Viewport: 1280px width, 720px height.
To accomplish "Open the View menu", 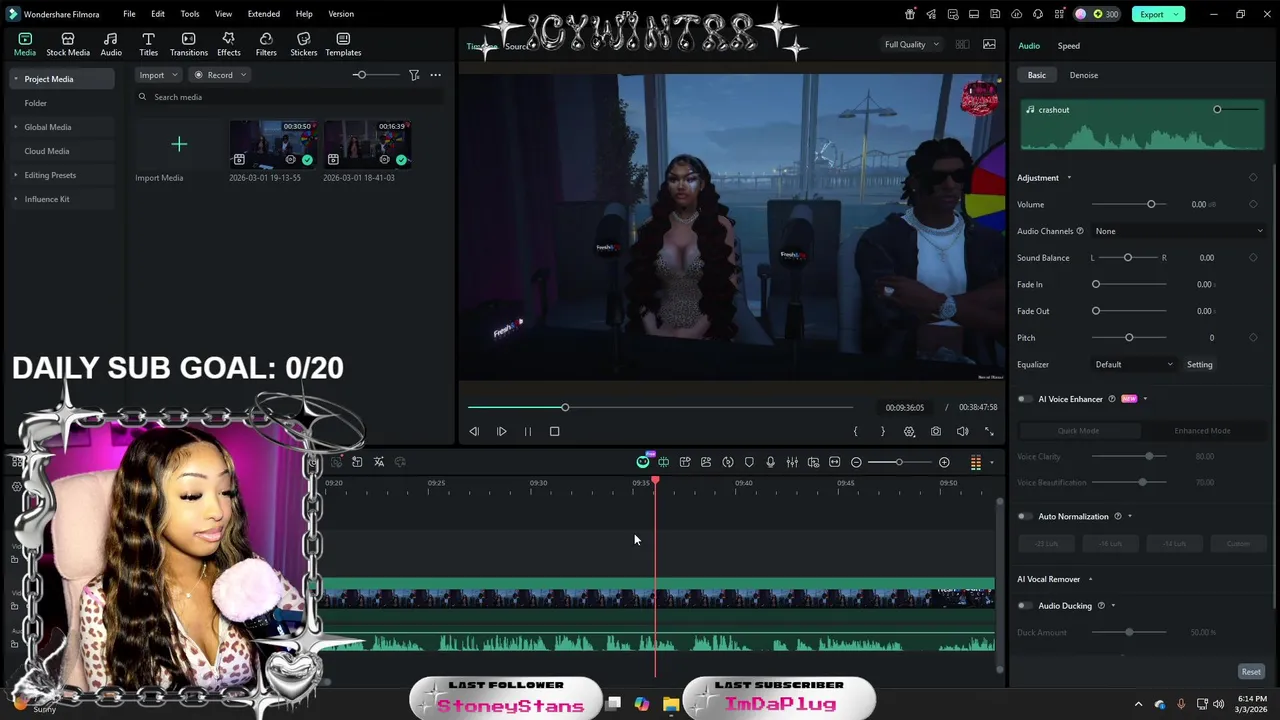I will point(223,14).
